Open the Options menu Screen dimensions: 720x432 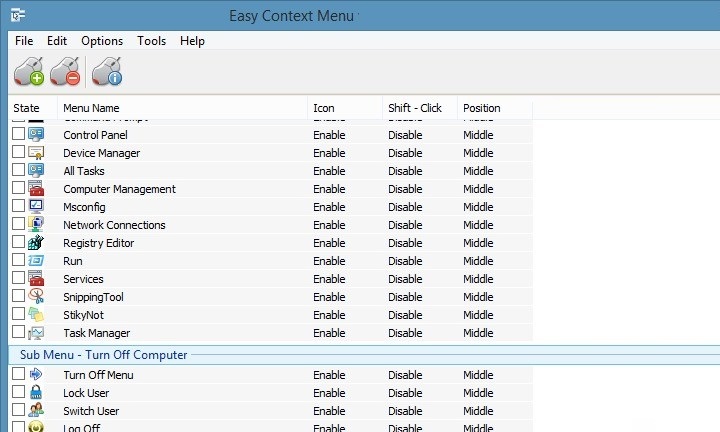pyautogui.click(x=102, y=41)
